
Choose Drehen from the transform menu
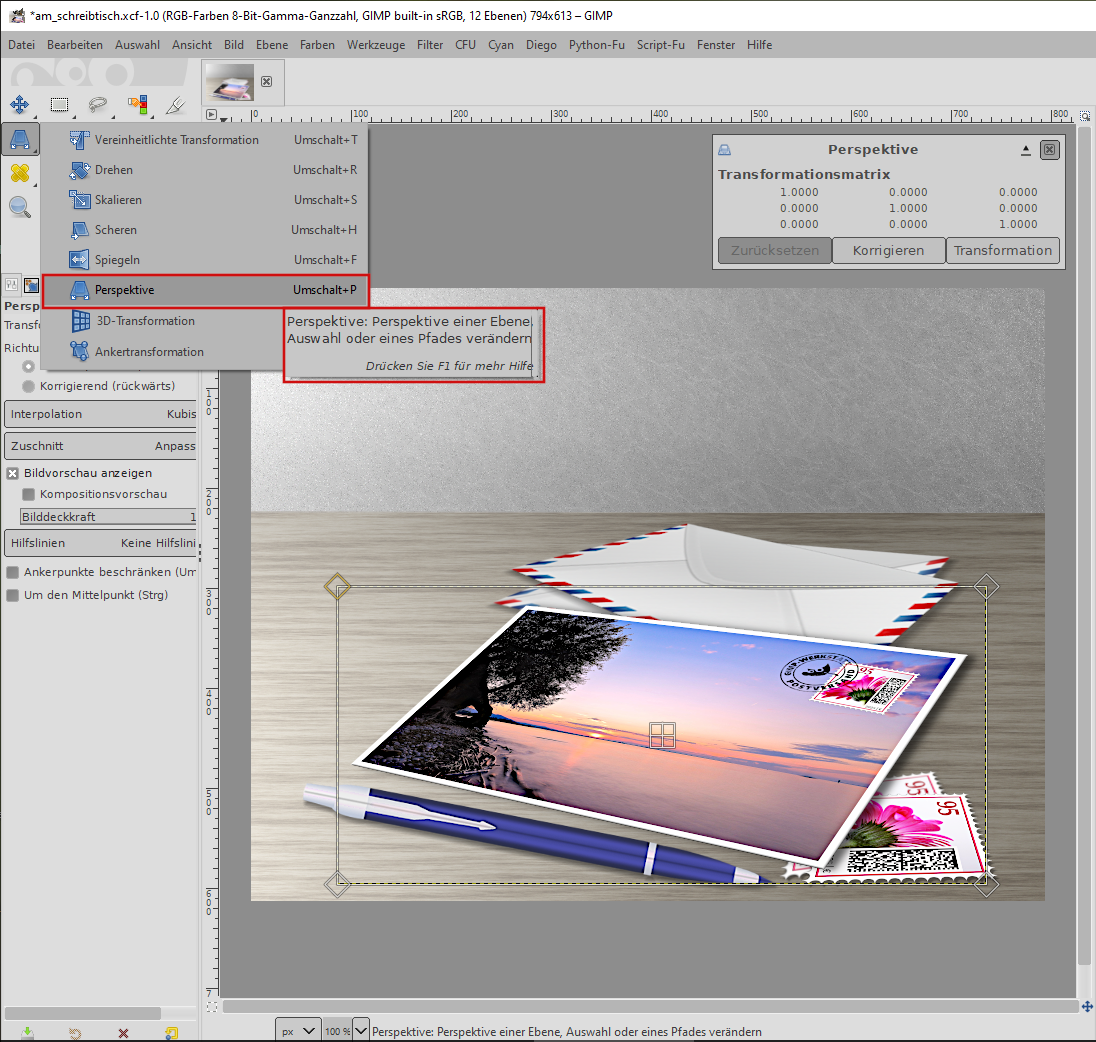click(x=113, y=170)
